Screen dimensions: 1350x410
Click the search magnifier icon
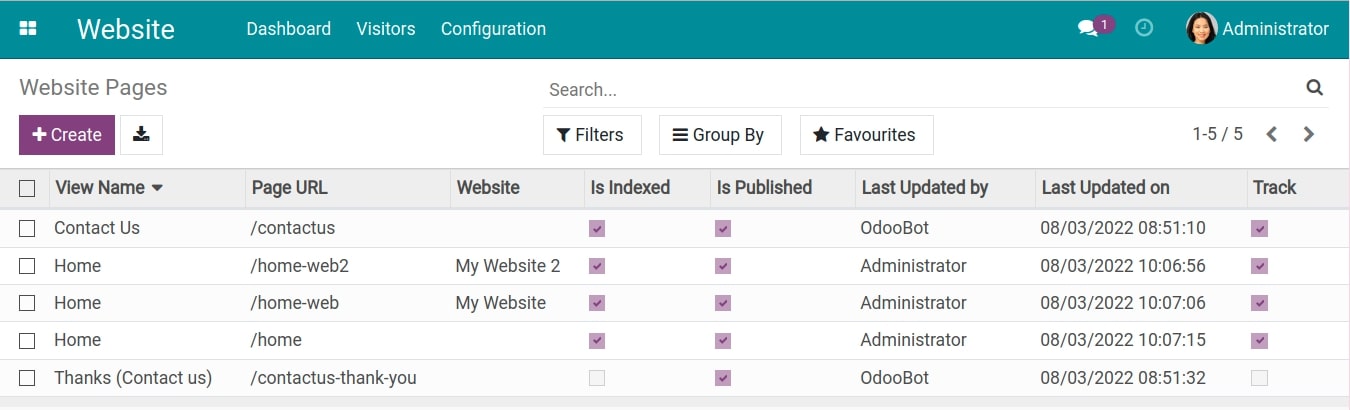tap(1314, 88)
